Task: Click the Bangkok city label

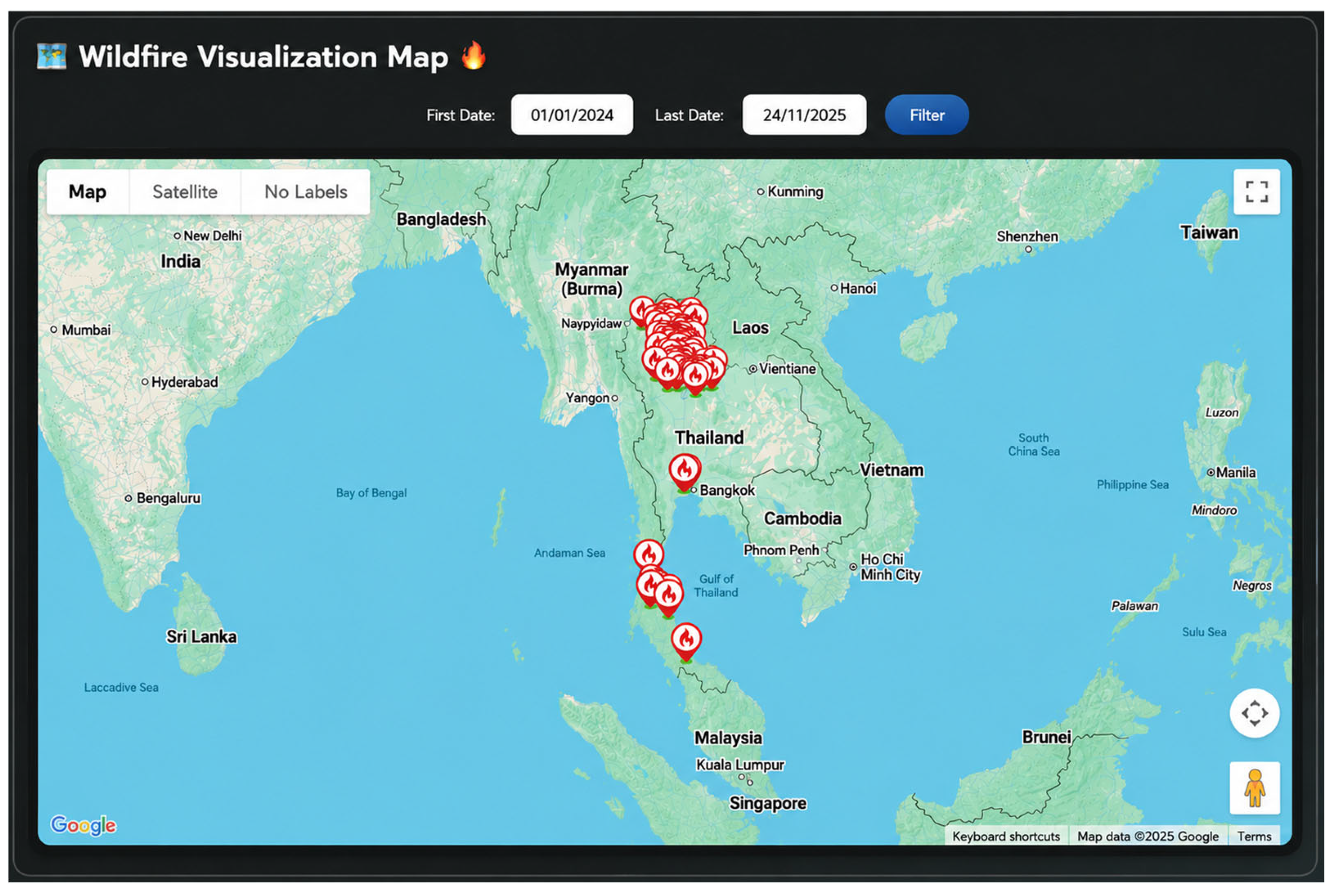Action: click(727, 490)
